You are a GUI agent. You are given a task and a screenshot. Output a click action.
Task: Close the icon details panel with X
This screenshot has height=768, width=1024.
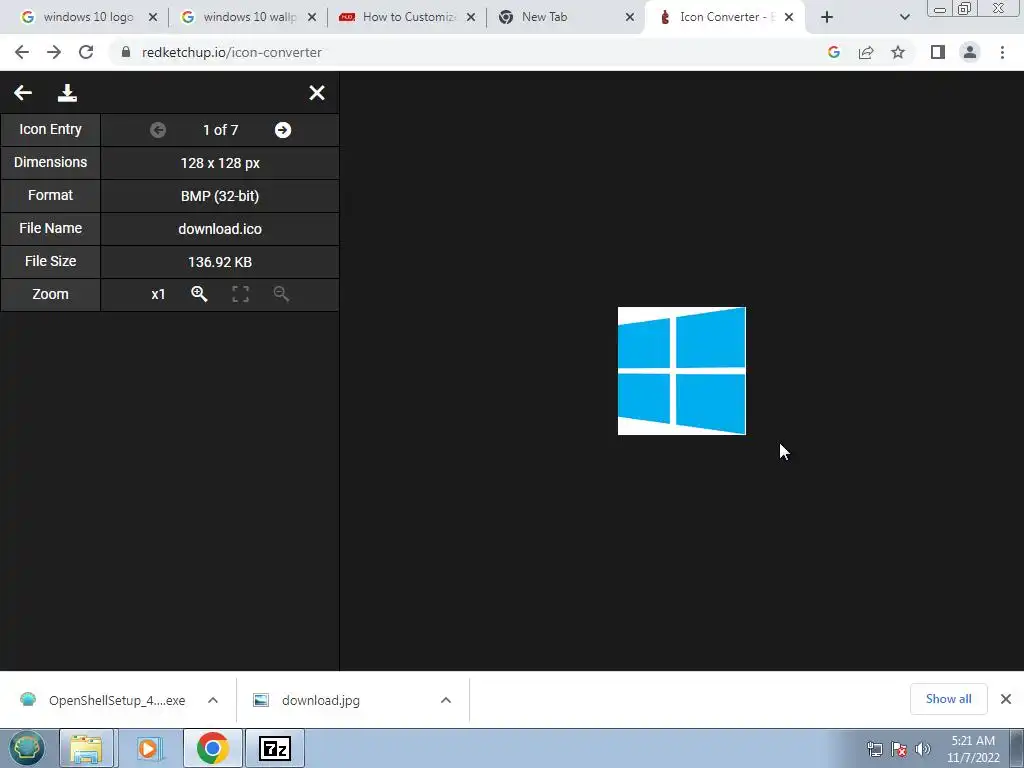[317, 93]
